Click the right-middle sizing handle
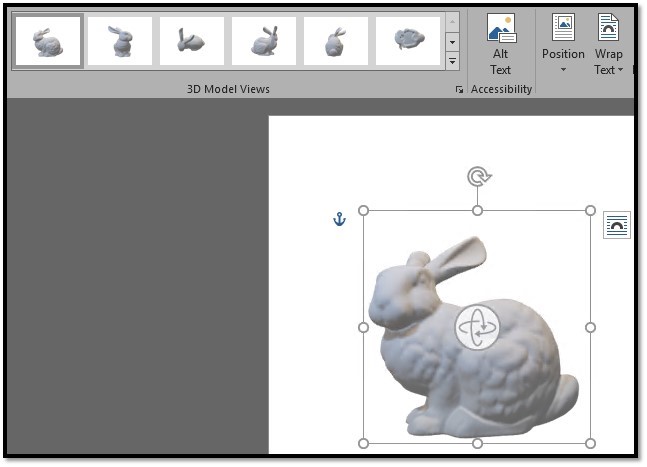The width and height of the screenshot is (647, 467). click(590, 328)
